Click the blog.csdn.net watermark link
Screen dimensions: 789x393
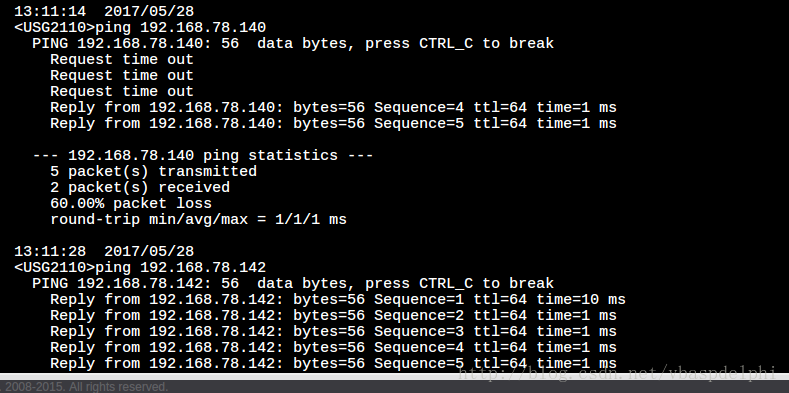click(x=617, y=373)
